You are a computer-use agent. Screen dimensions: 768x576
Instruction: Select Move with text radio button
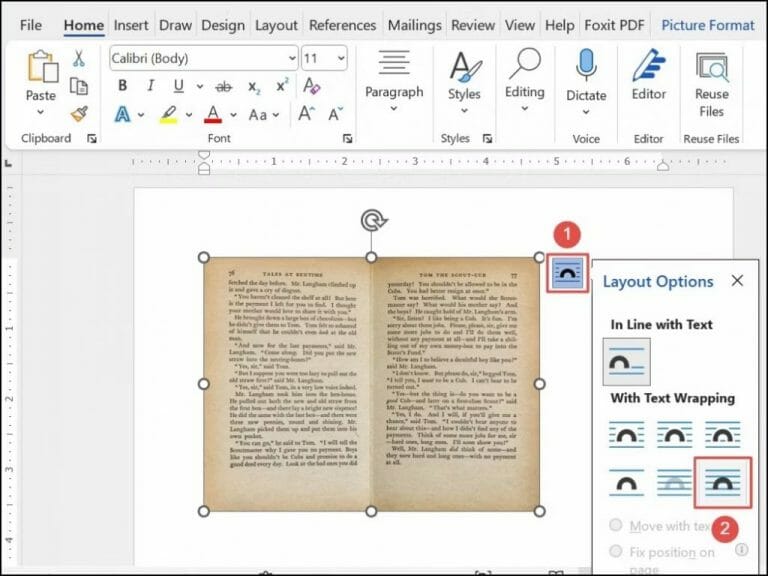pos(616,526)
